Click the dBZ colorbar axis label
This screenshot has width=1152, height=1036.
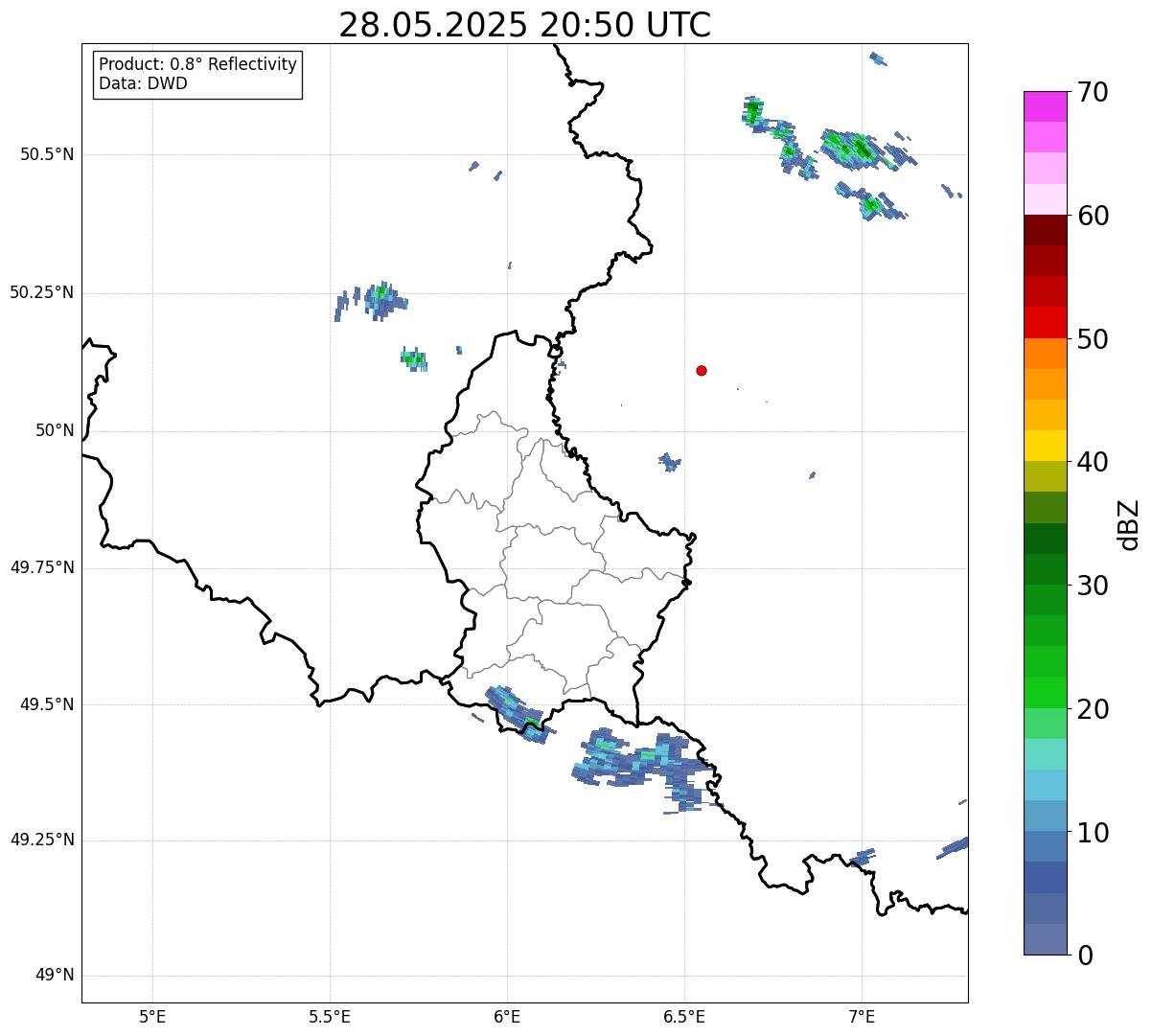click(1130, 523)
